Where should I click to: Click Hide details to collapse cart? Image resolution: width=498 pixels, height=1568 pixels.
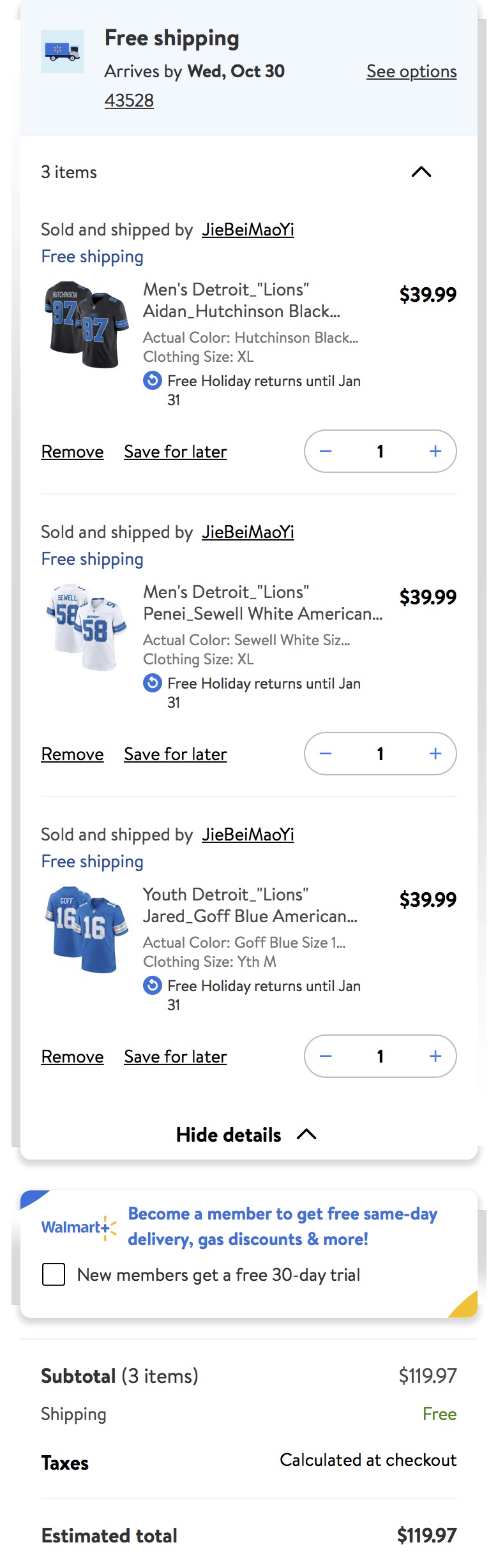pyautogui.click(x=246, y=1135)
